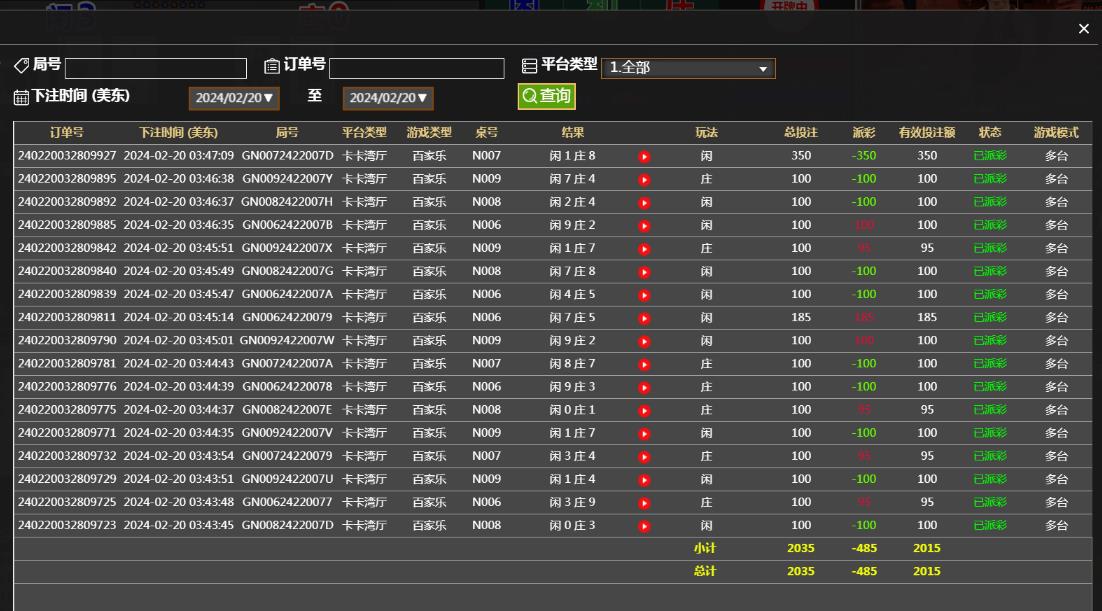Play replay for order 240220032809732

click(x=644, y=457)
